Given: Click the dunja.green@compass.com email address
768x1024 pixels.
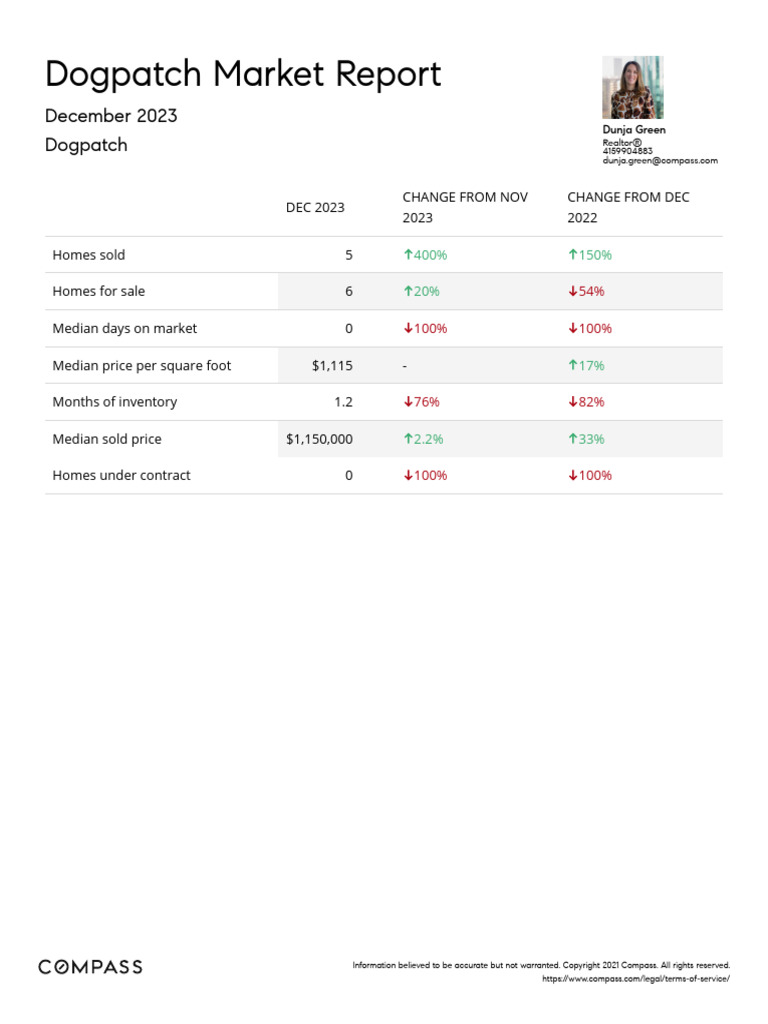Looking at the screenshot, I should tap(660, 160).
